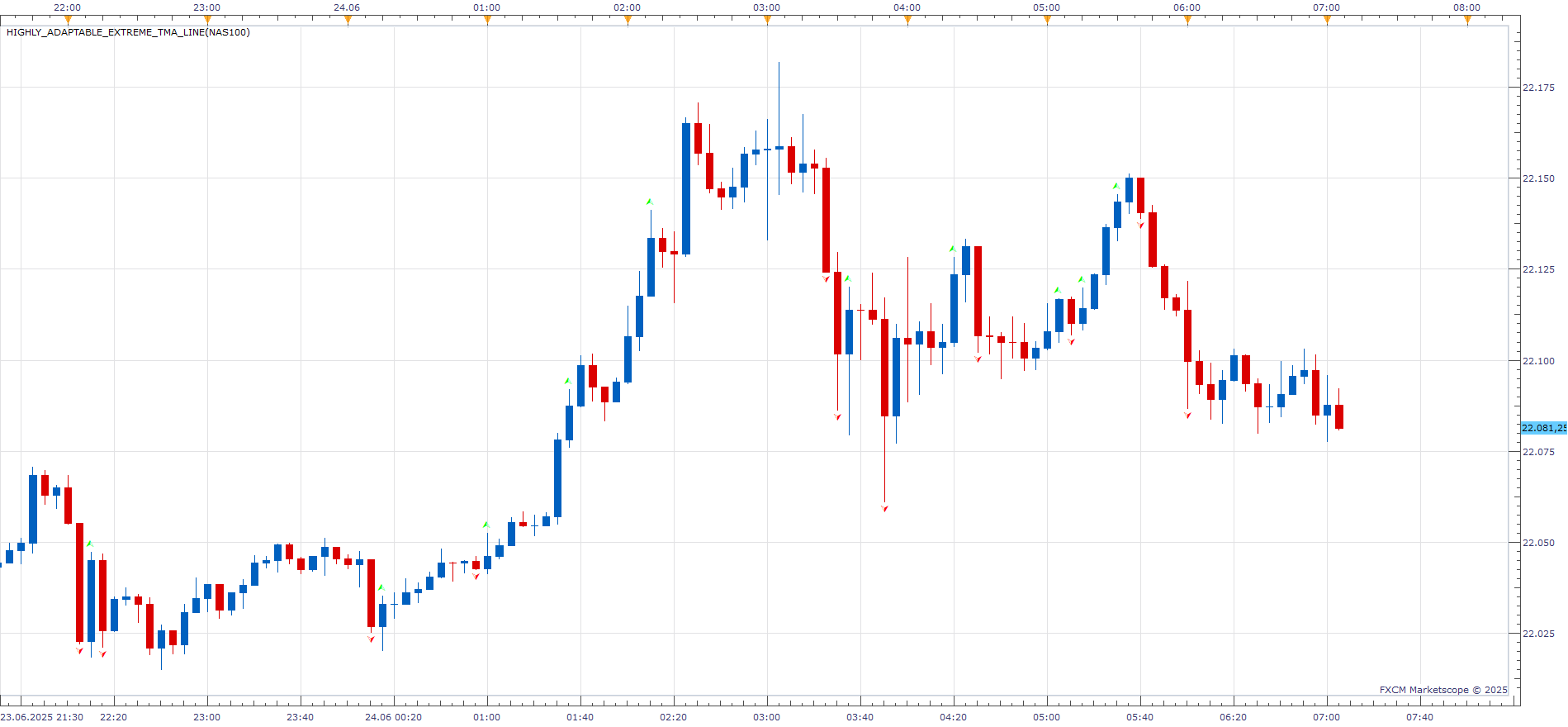
Task: Click the 22.150 price axis label
Action: click(1538, 178)
